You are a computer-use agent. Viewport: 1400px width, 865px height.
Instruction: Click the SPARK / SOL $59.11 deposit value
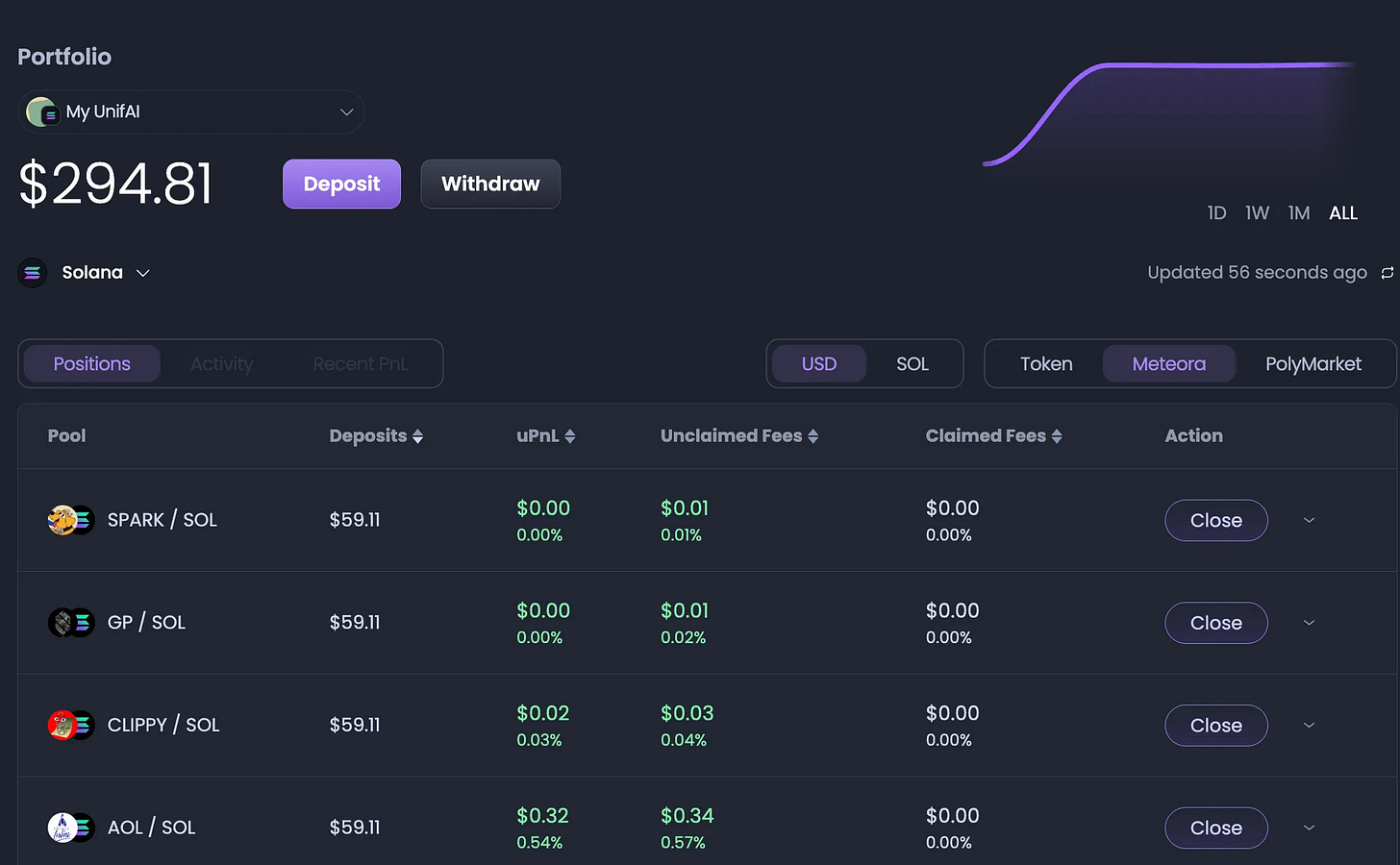coord(355,520)
